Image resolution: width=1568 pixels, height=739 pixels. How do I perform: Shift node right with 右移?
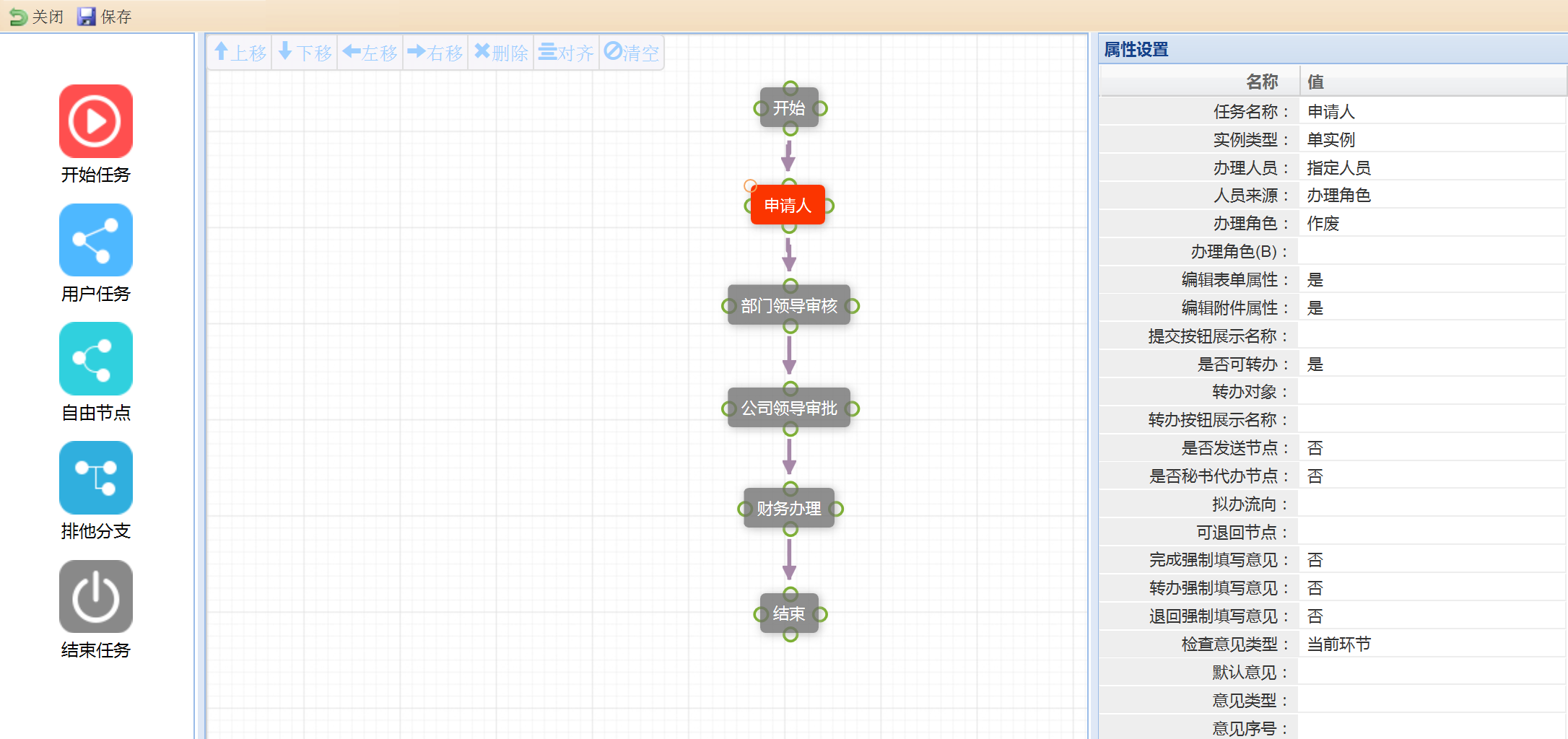435,53
